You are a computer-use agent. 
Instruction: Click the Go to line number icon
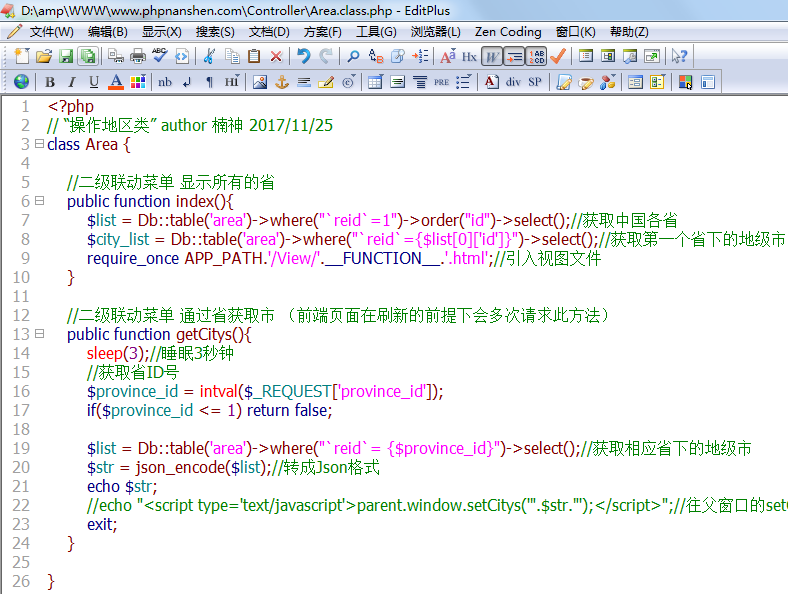tap(420, 56)
